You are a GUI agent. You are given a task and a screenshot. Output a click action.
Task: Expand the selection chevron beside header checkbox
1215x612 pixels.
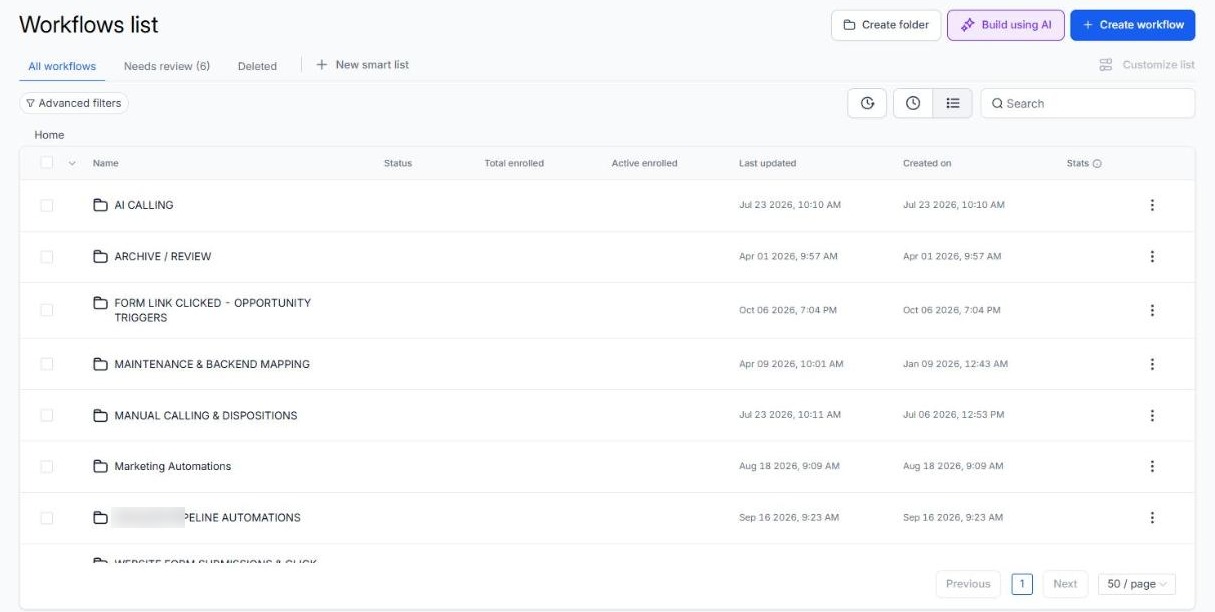tap(72, 163)
